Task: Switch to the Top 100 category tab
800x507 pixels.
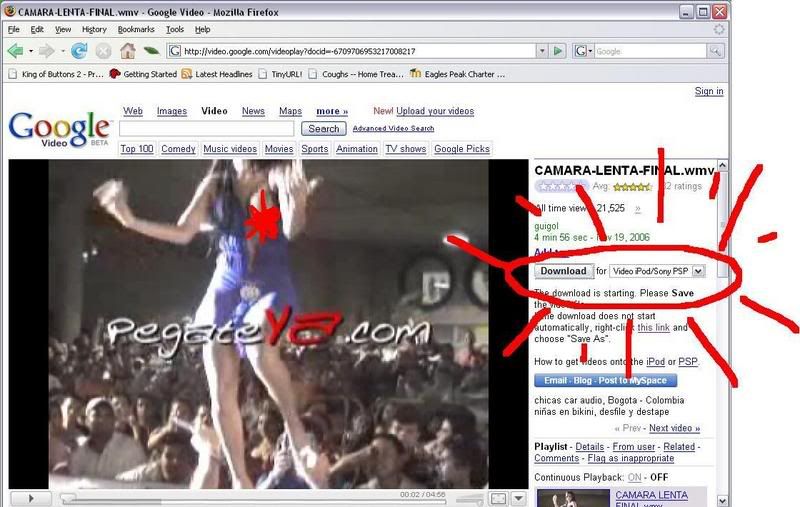Action: (137, 149)
